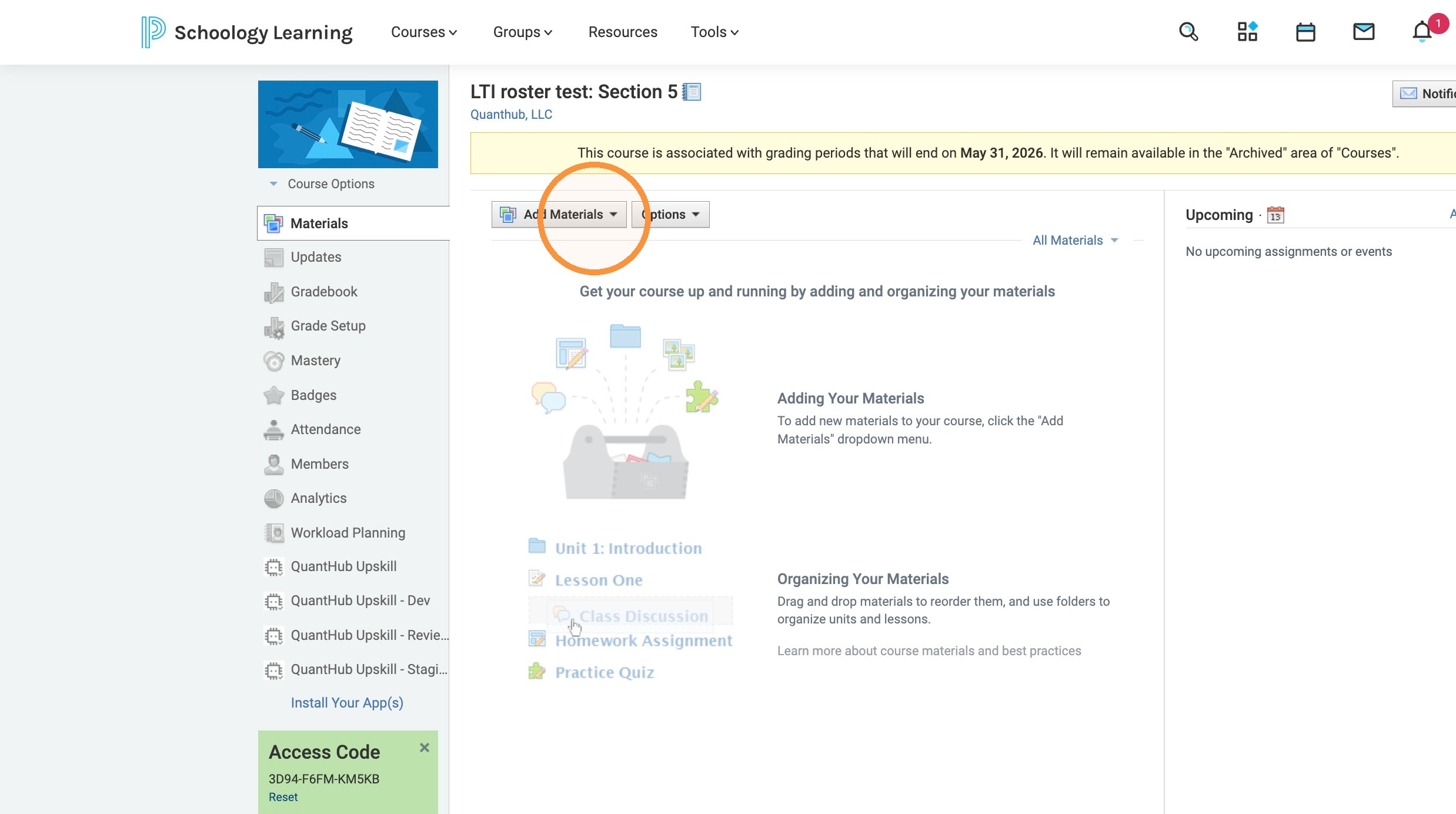Open the notifications bell icon
This screenshot has height=814, width=1456.
coord(1422,32)
